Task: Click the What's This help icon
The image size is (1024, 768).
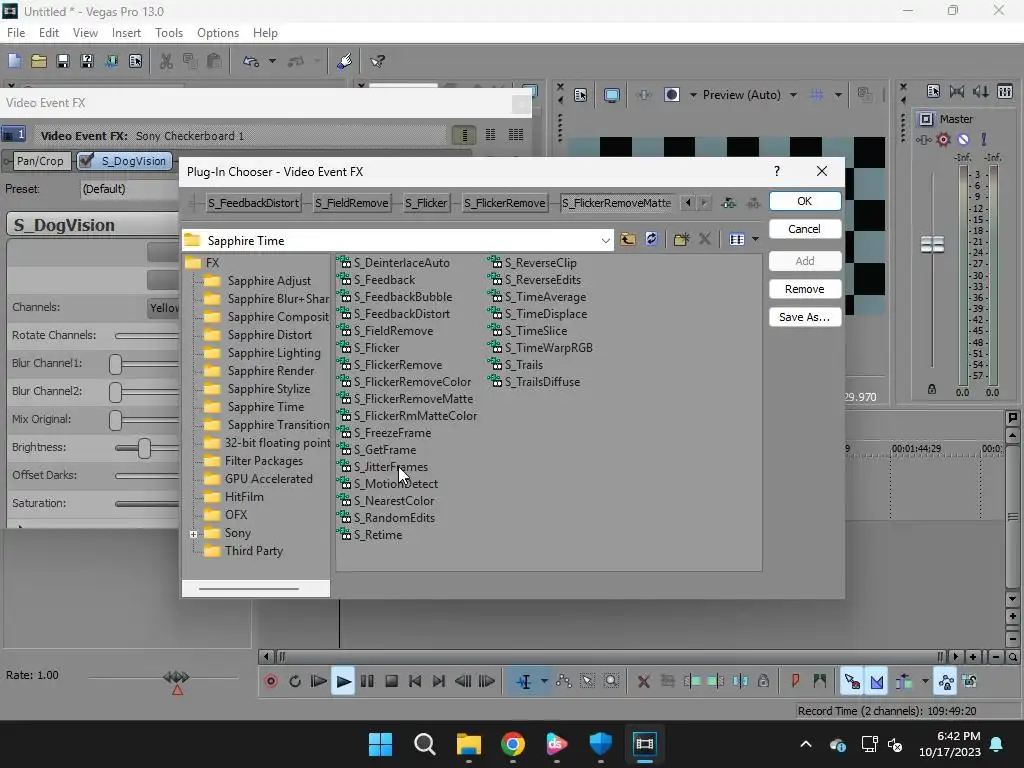Action: coord(377,61)
